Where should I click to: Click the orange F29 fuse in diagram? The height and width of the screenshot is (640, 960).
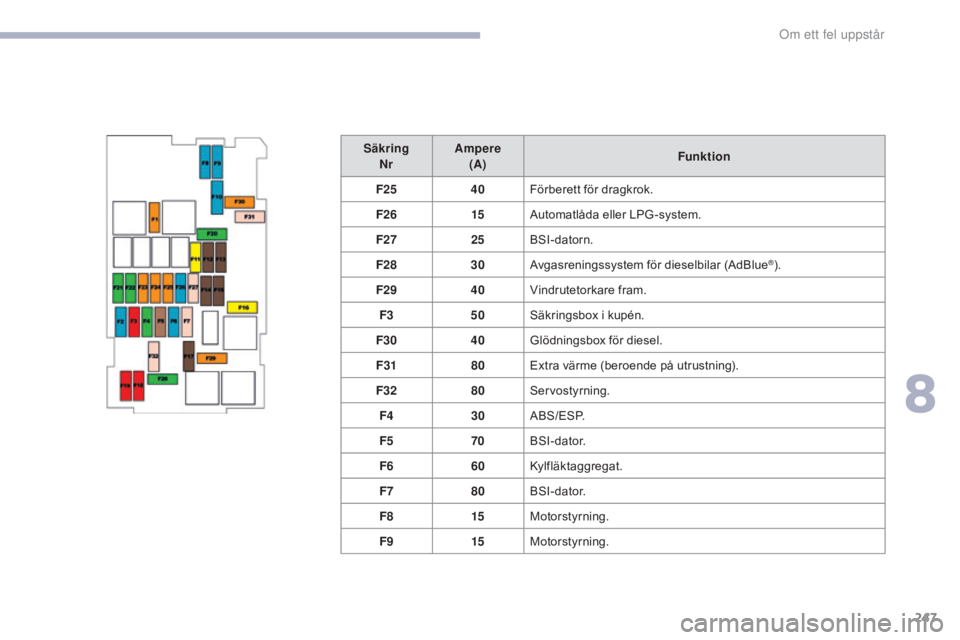pos(212,358)
